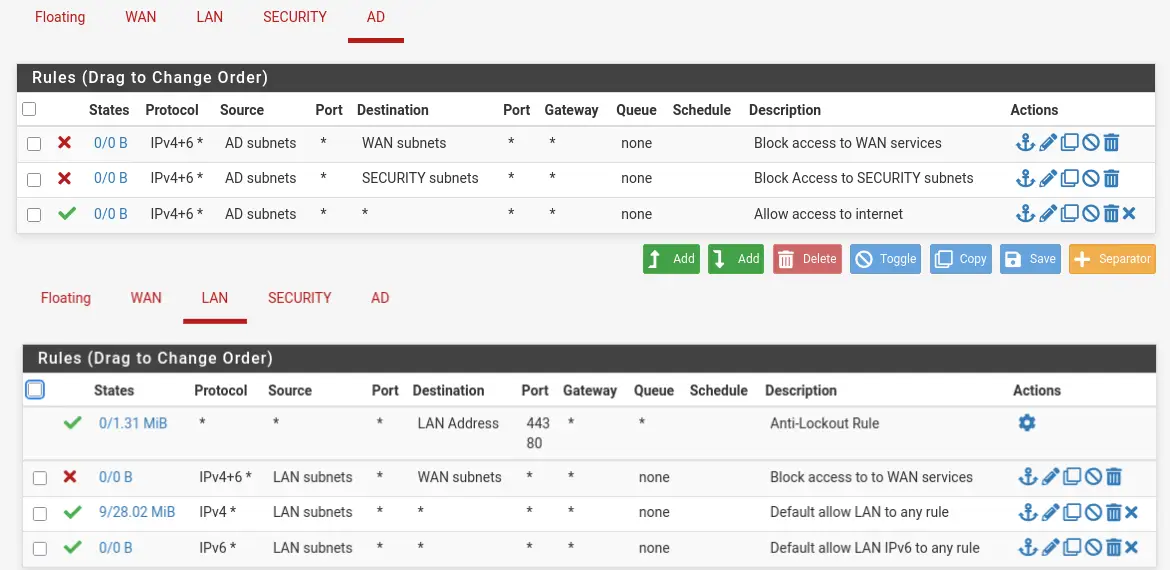
Task: Open states link 9/28.02 MiB
Action: [x=137, y=512]
